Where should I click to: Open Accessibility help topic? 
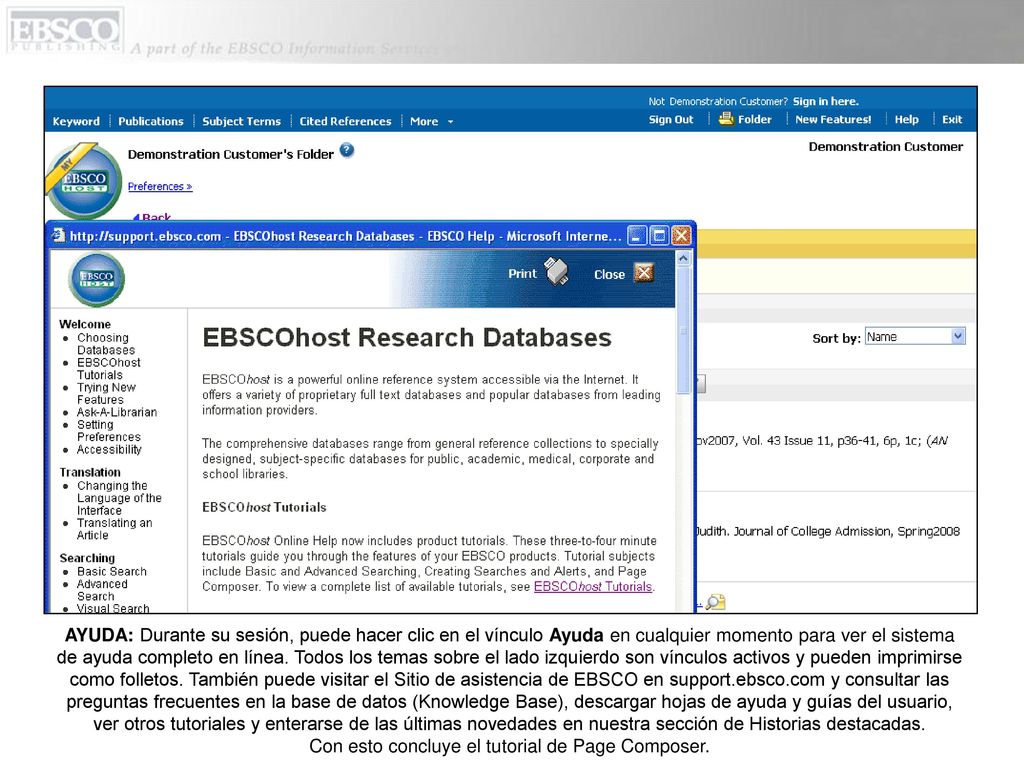[x=109, y=449]
